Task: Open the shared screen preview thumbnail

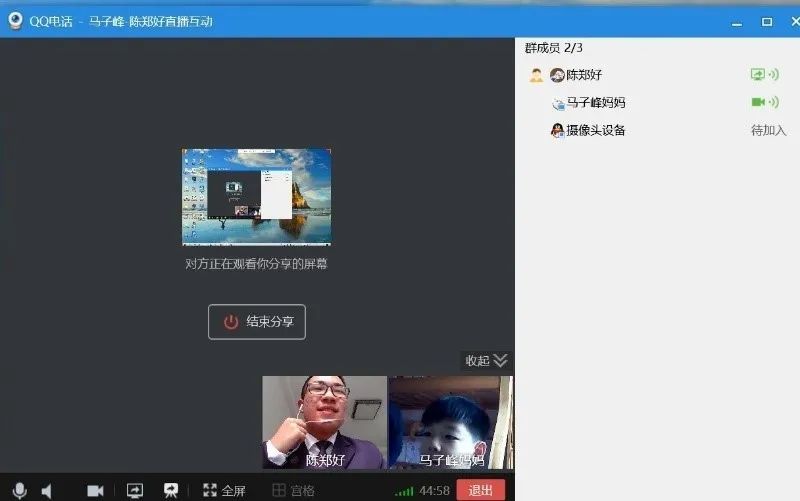Action: click(256, 197)
